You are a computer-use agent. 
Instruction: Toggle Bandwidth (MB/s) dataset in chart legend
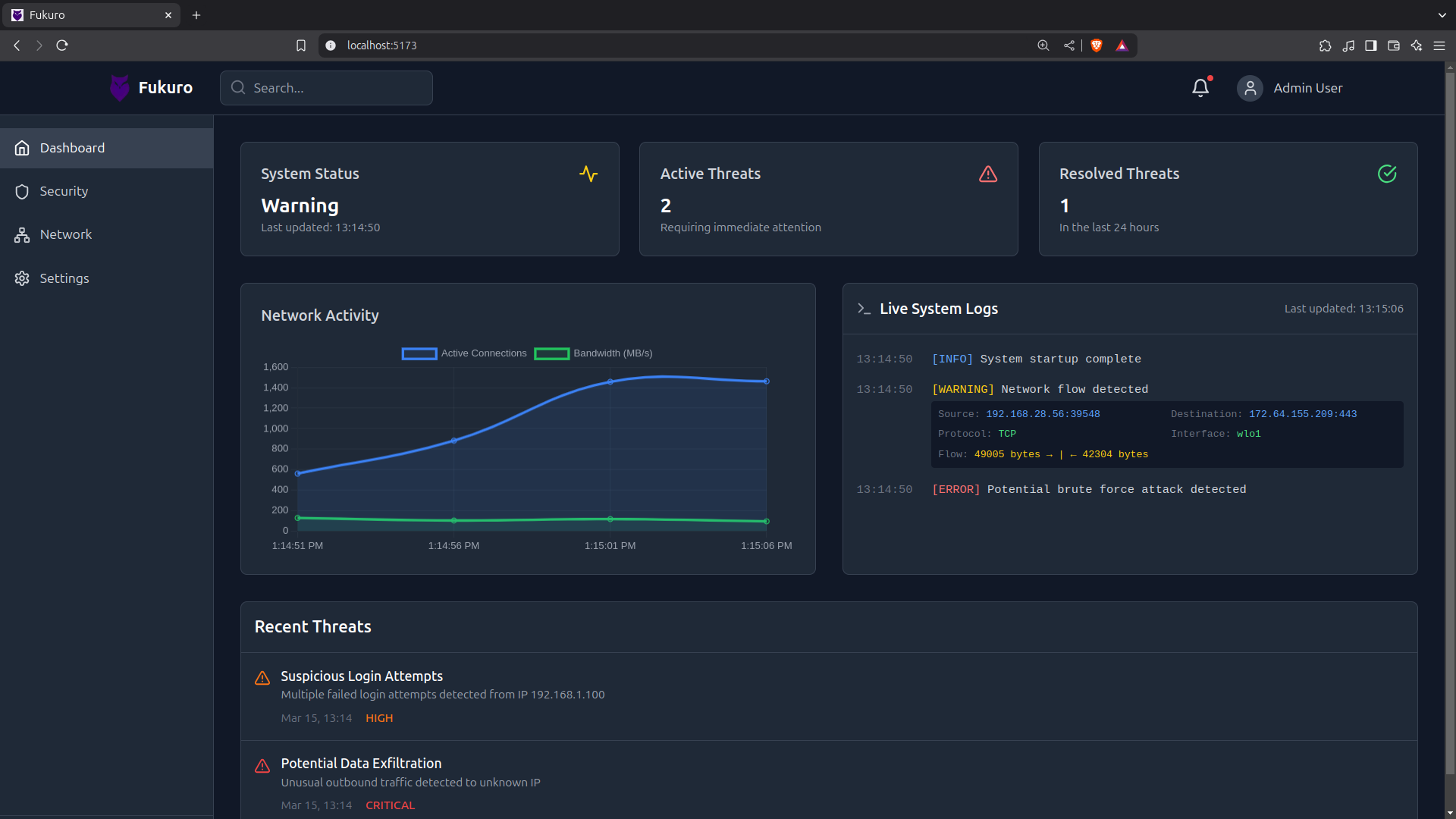[594, 353]
